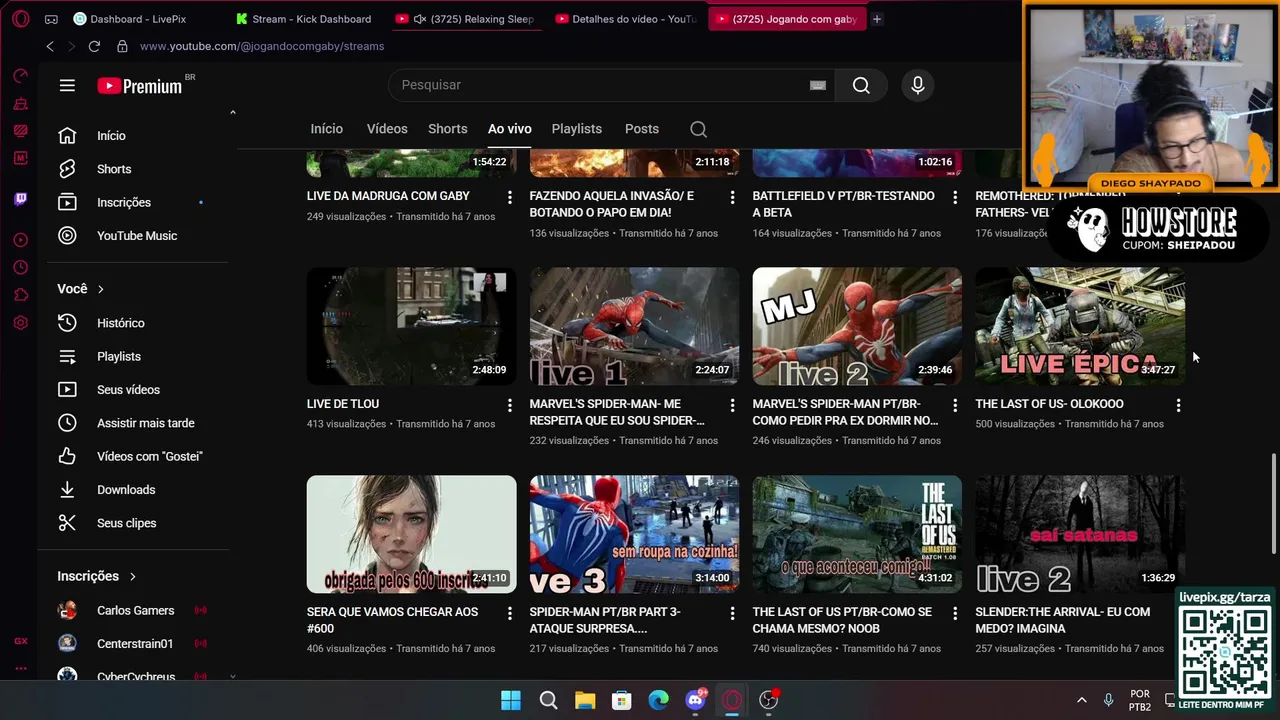This screenshot has height=720, width=1280.
Task: Open new tab with plus button
Action: point(877,19)
